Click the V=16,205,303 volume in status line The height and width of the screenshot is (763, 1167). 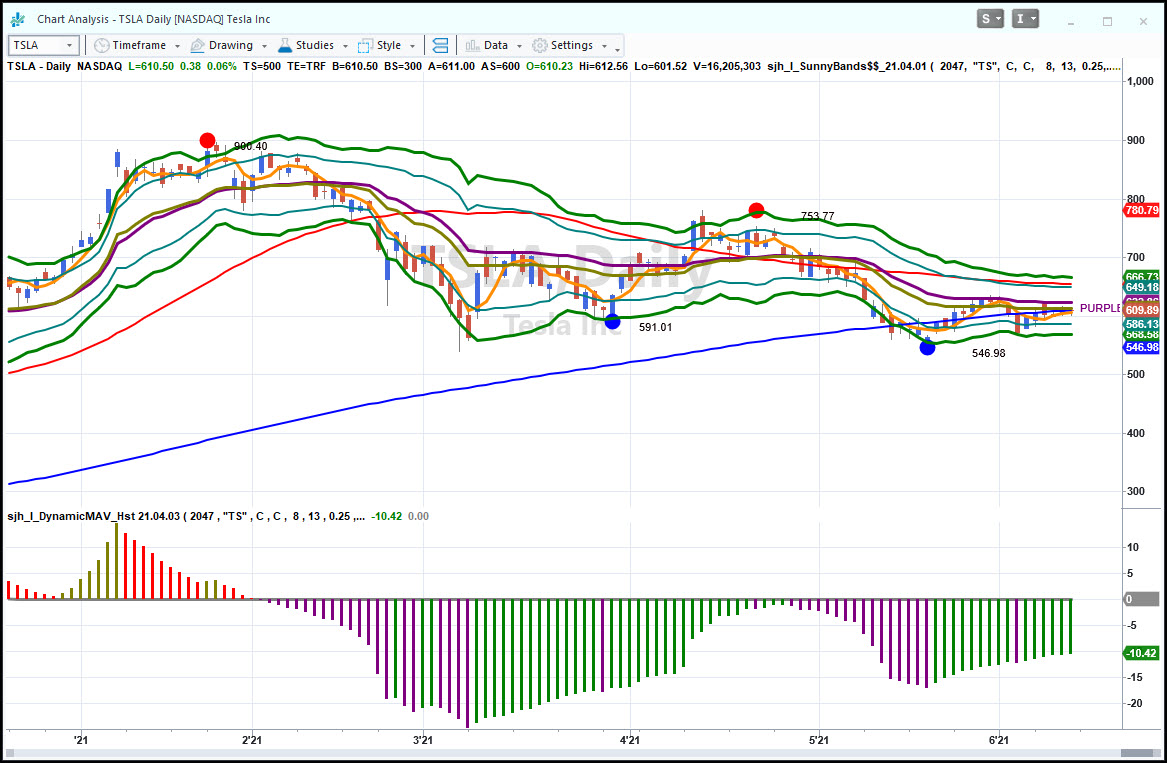point(726,66)
